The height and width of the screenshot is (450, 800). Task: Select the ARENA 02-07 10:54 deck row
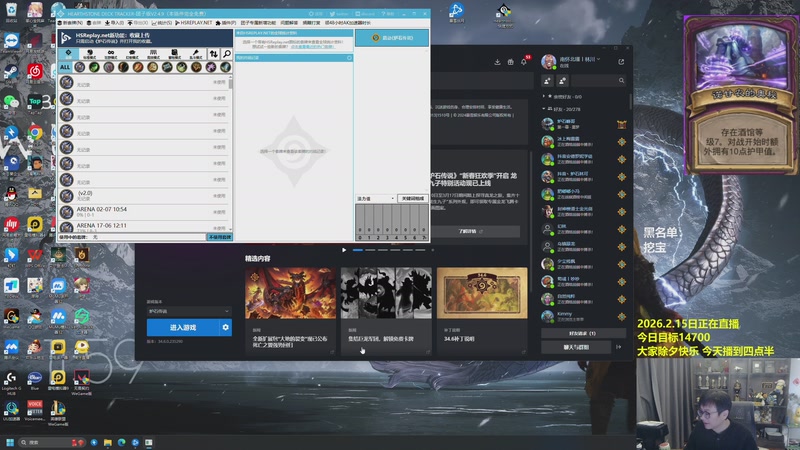pyautogui.click(x=145, y=212)
